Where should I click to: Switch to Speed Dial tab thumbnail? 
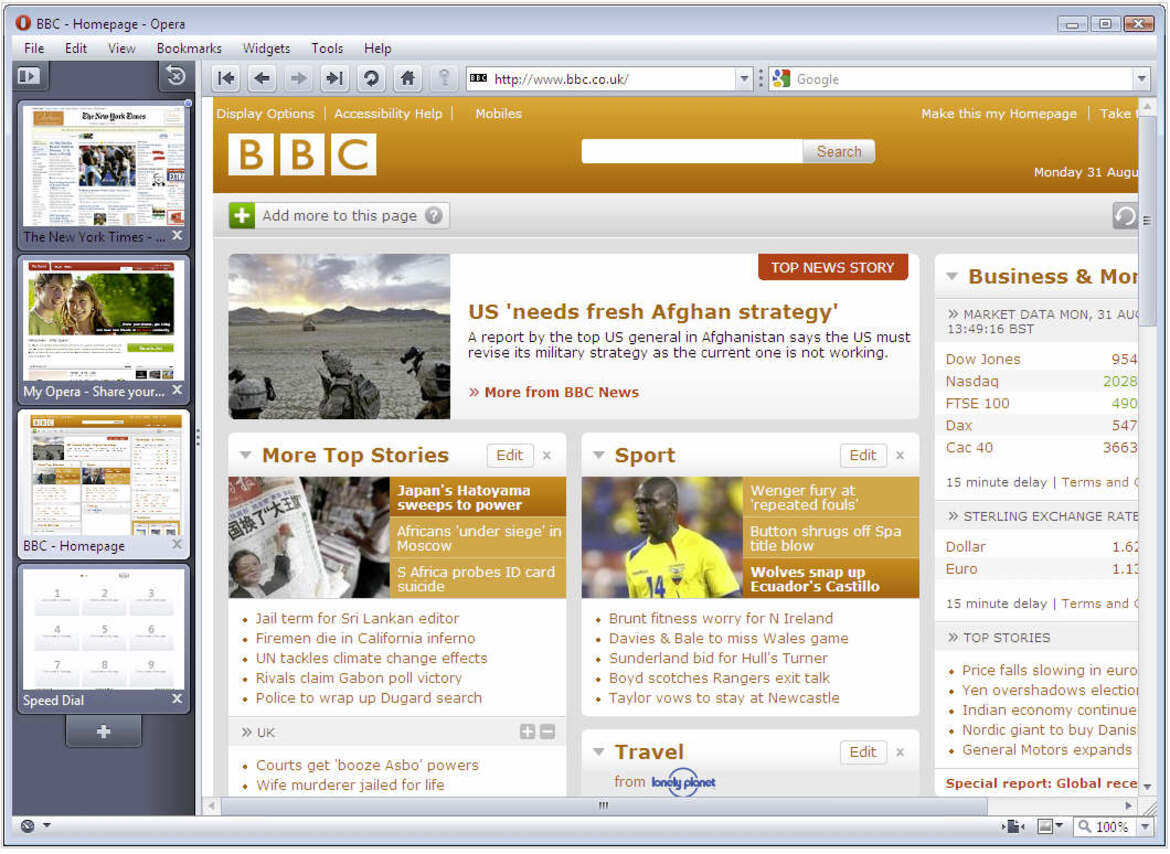pos(104,629)
